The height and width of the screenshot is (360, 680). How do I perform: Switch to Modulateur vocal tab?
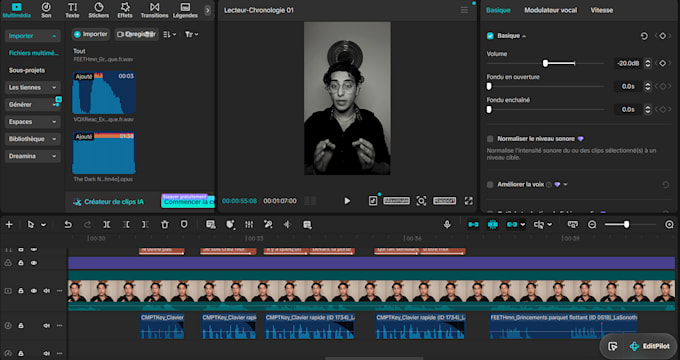pyautogui.click(x=550, y=10)
